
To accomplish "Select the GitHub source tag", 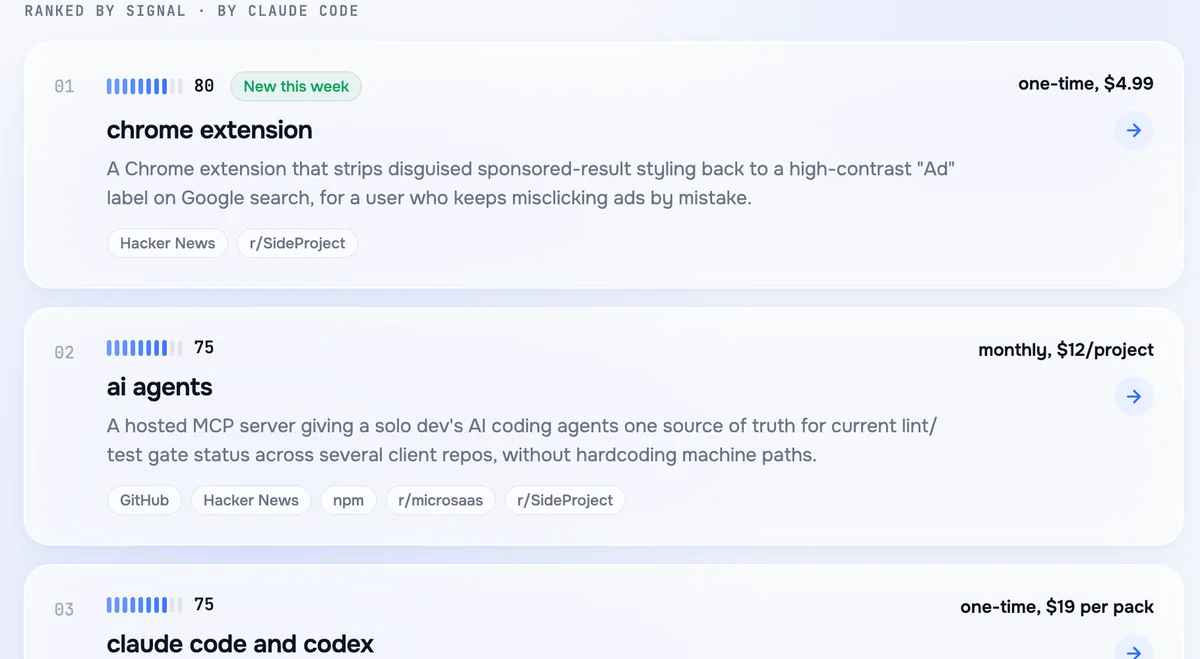I will tap(144, 500).
